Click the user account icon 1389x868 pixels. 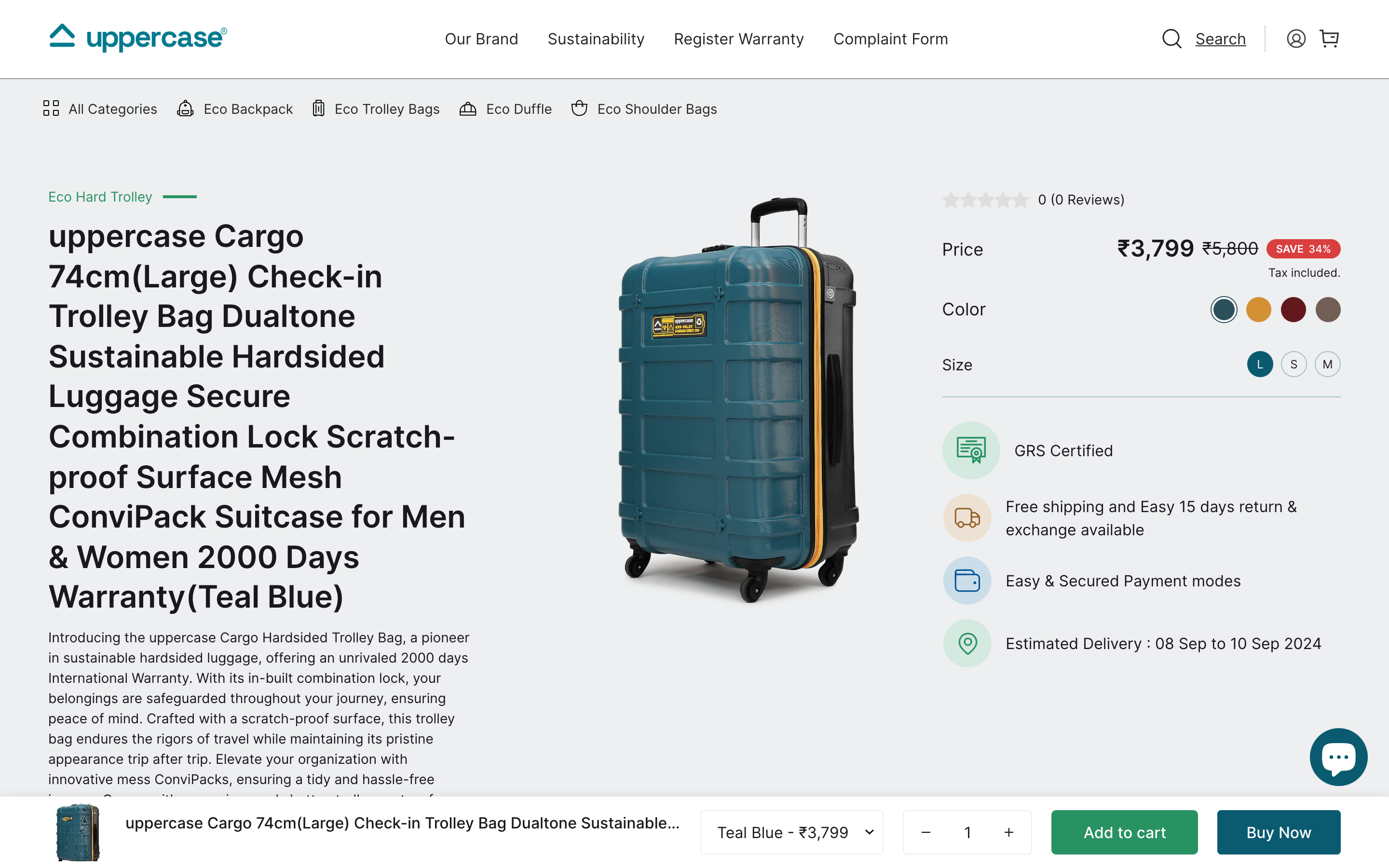(1296, 39)
